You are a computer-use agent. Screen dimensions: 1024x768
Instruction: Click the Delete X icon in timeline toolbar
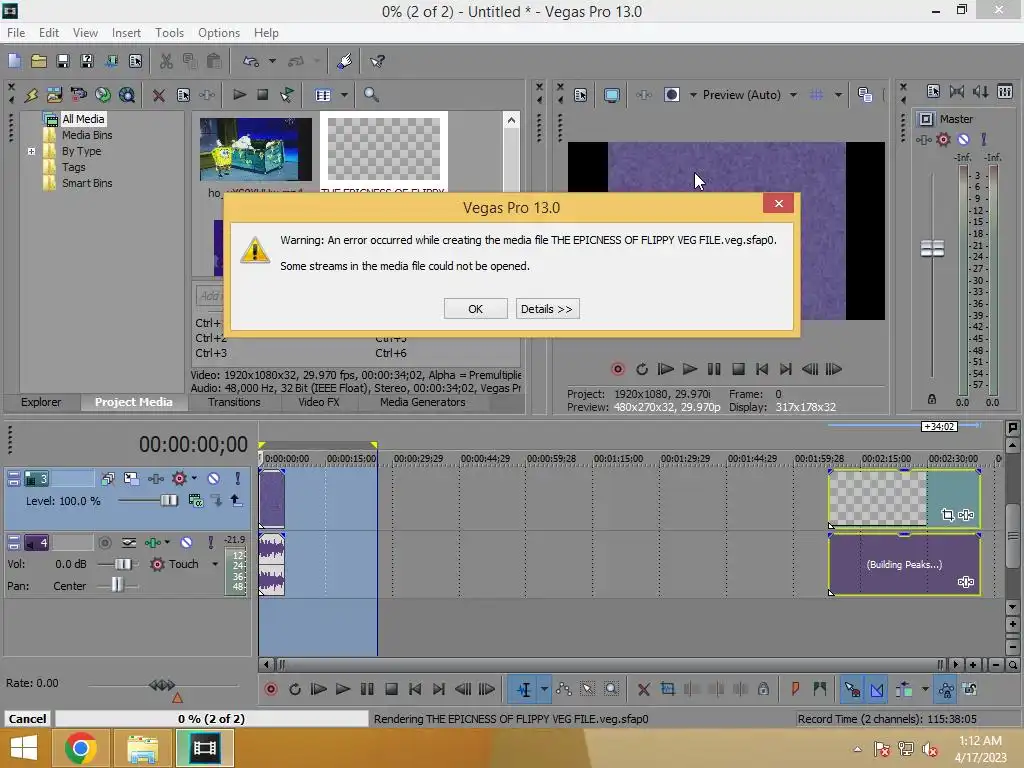(x=643, y=689)
